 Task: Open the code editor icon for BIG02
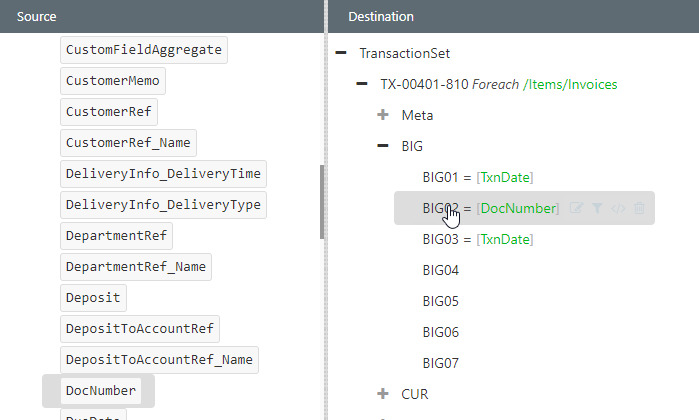coord(618,208)
